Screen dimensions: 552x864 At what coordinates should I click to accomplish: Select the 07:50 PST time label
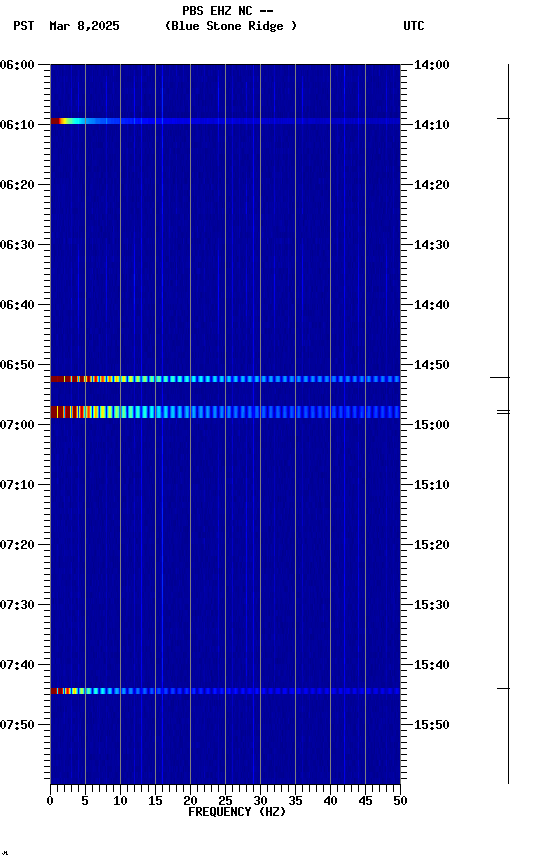17,726
